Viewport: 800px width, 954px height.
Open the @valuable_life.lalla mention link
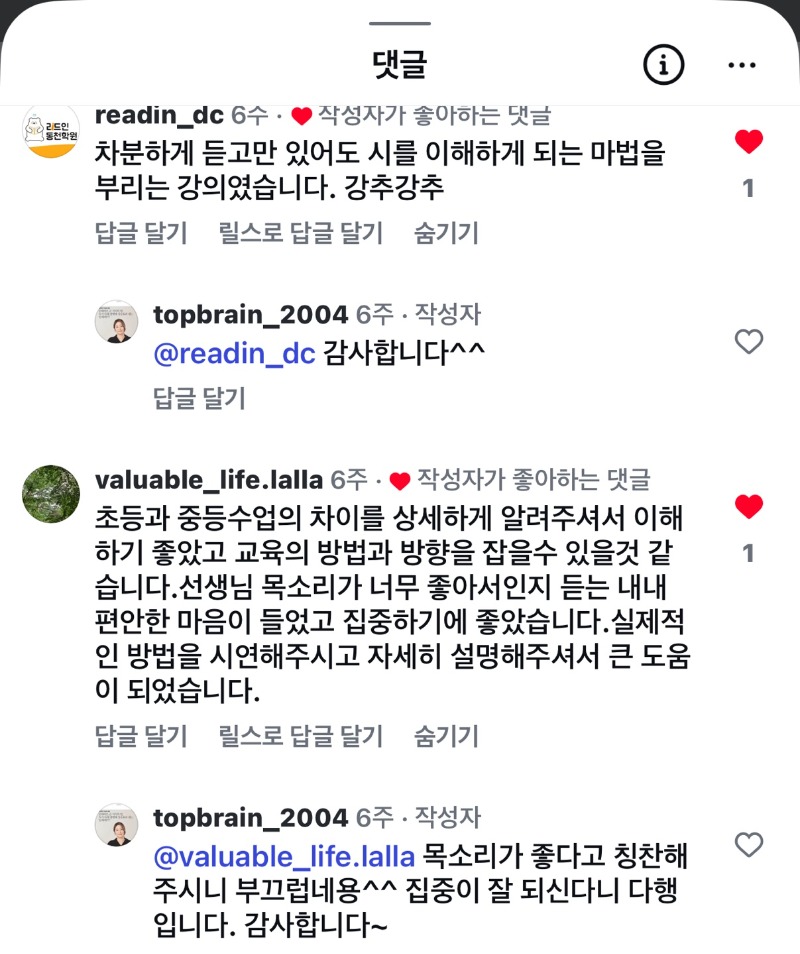tap(284, 857)
